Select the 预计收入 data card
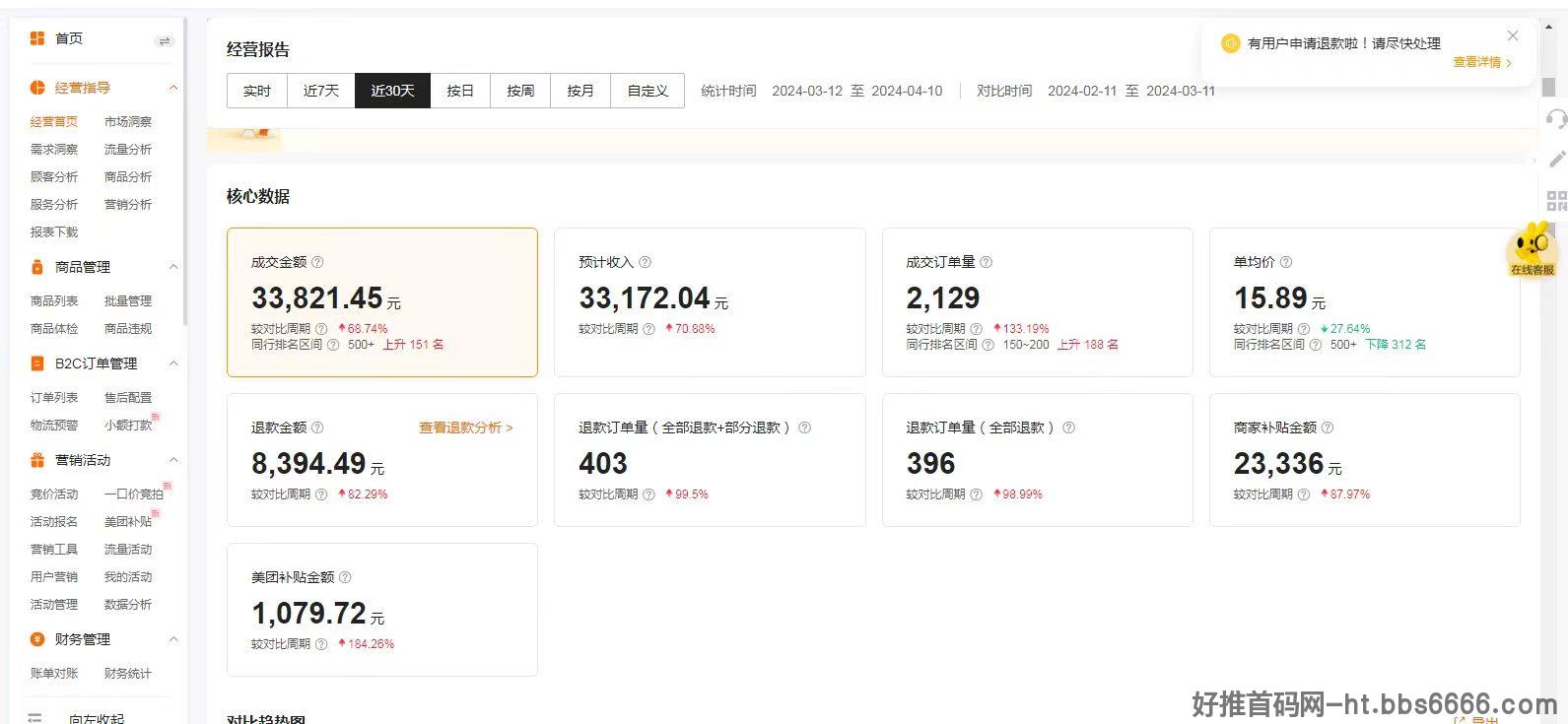The width and height of the screenshot is (1568, 724). click(710, 302)
